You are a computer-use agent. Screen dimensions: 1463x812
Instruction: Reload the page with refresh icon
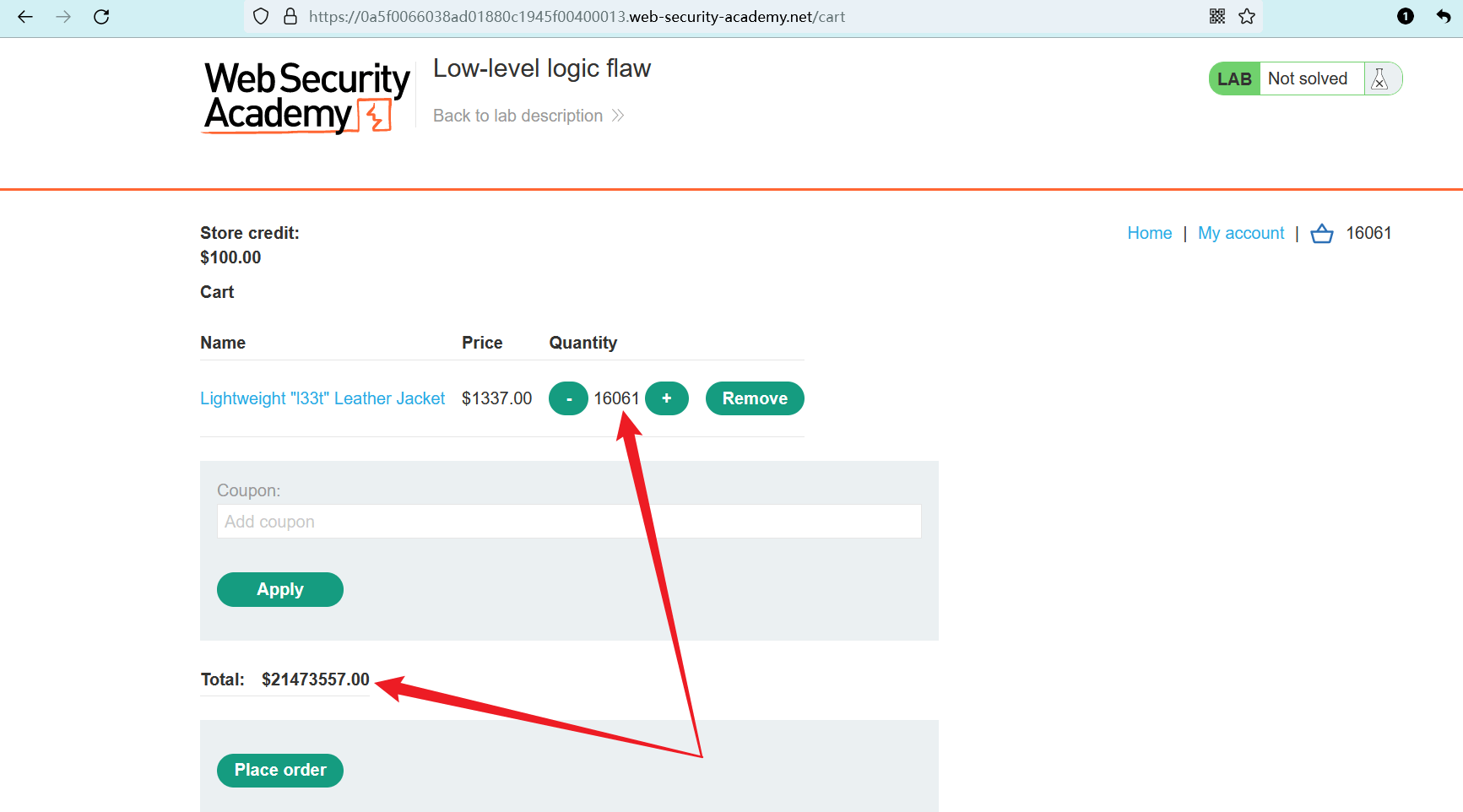click(x=101, y=17)
